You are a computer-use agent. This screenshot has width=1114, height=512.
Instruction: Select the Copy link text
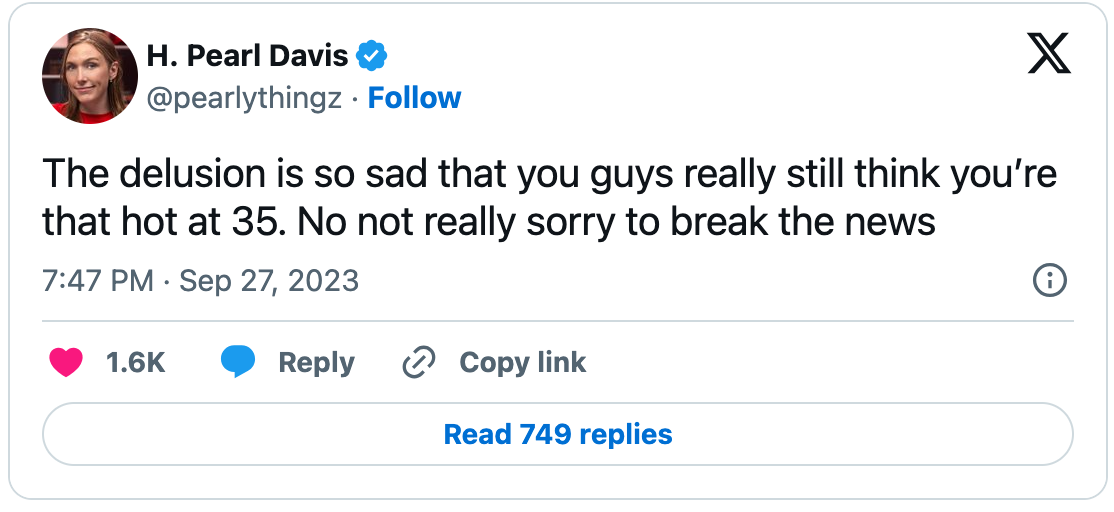(523, 362)
